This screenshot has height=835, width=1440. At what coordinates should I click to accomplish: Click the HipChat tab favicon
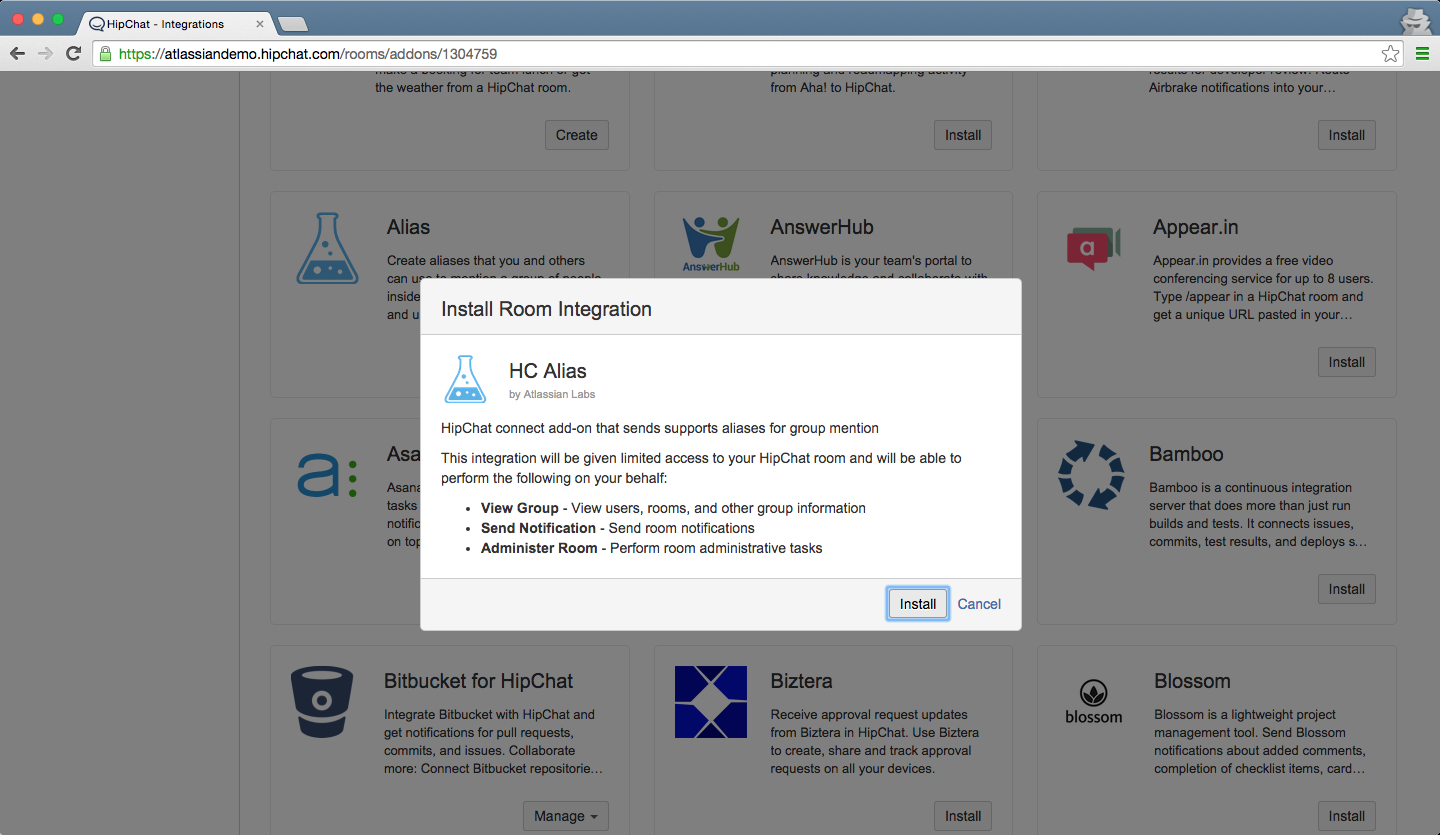pyautogui.click(x=97, y=24)
